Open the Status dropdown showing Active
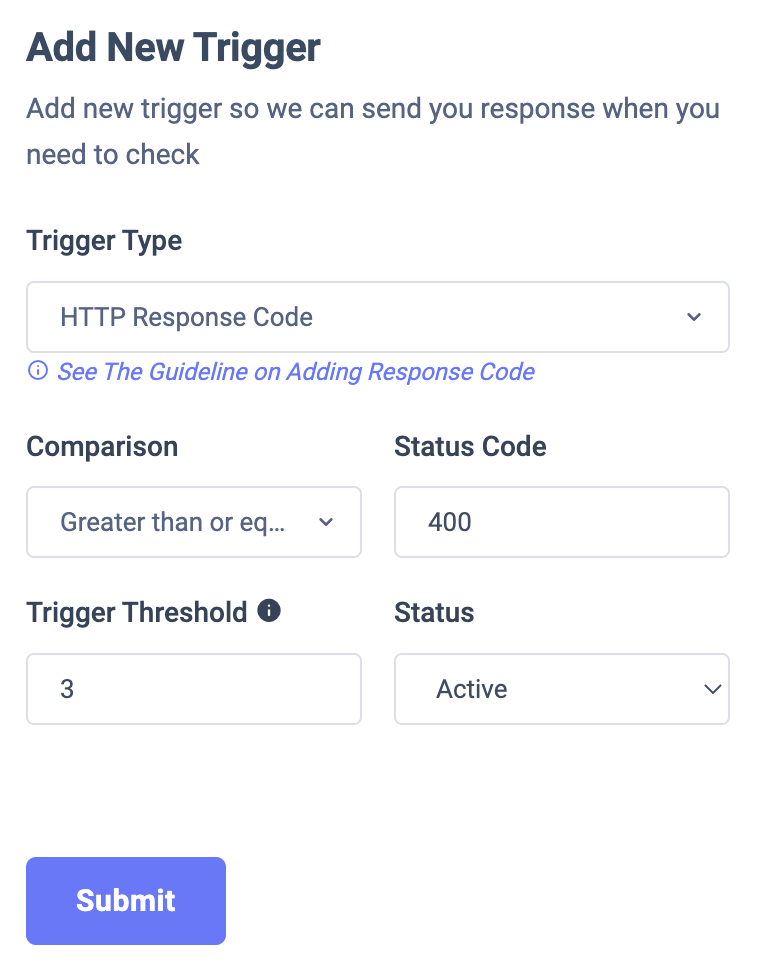 tap(562, 689)
